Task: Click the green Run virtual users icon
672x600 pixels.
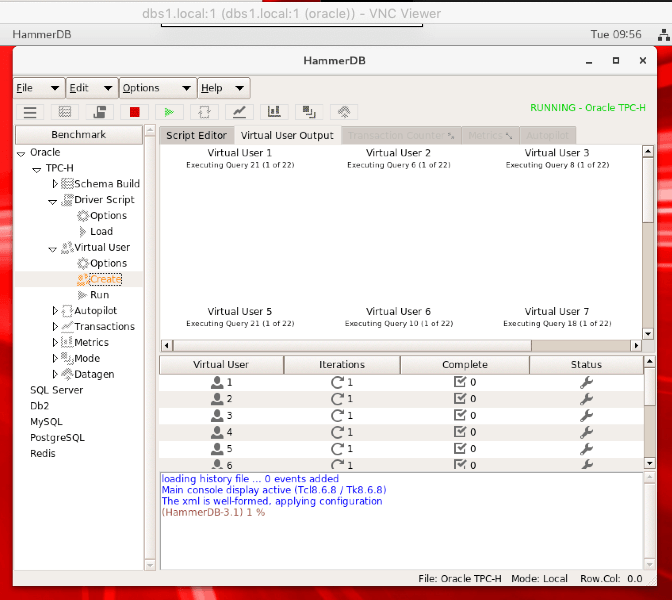Action: coord(169,112)
